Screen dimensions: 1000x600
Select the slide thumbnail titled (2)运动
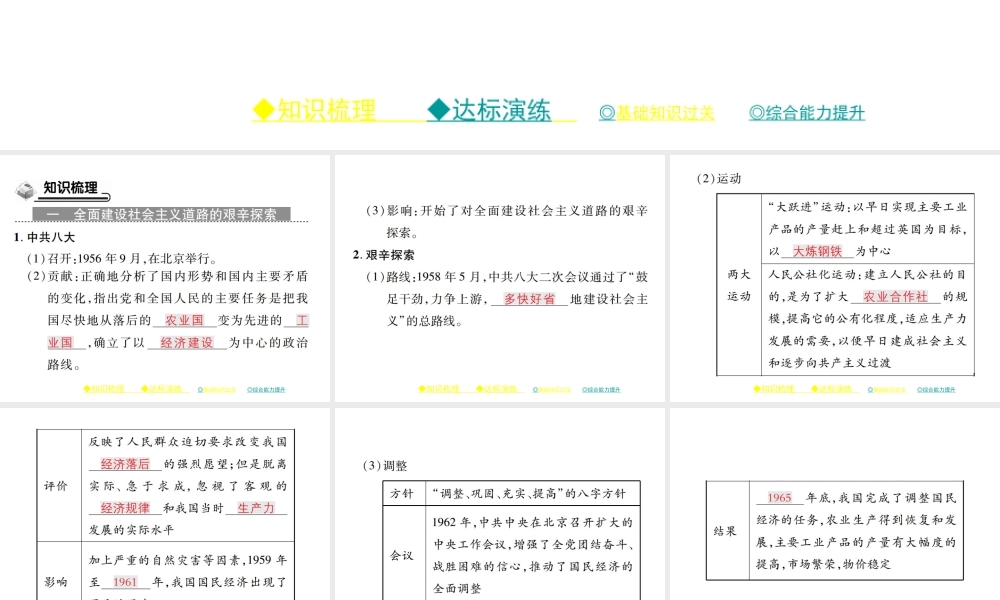(x=835, y=279)
